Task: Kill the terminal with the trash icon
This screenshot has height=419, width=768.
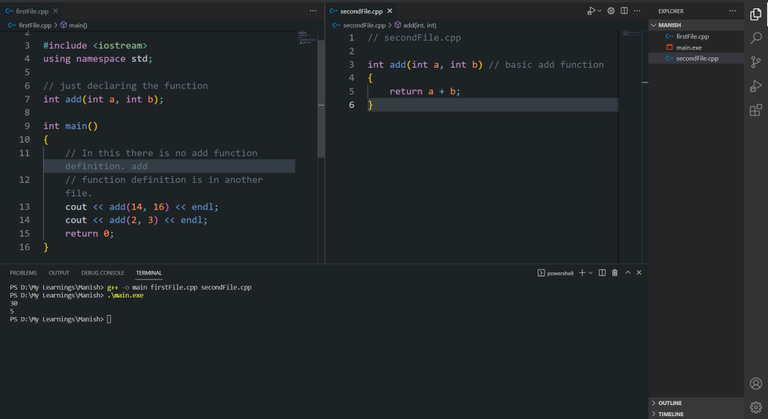Action: click(x=615, y=273)
